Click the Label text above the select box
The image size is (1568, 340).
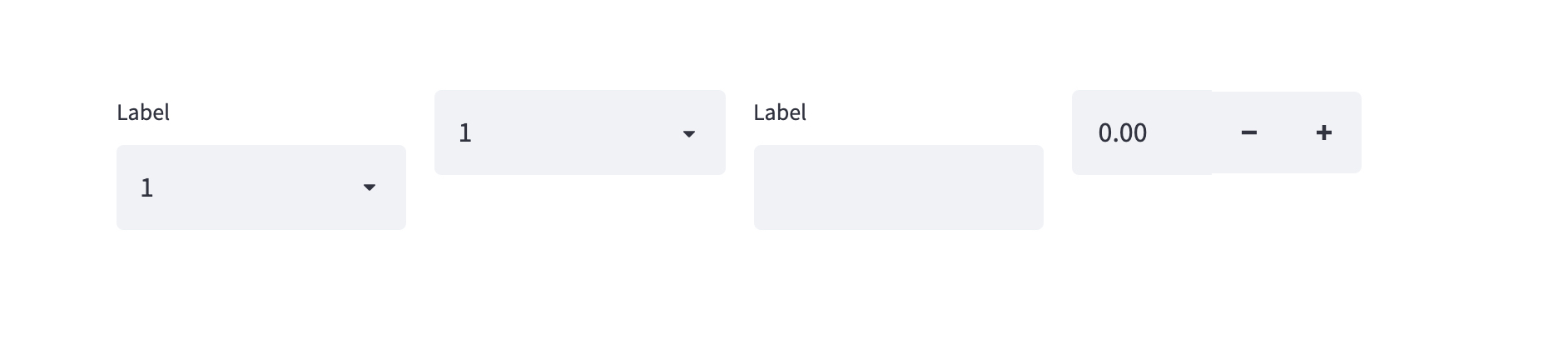[x=143, y=112]
